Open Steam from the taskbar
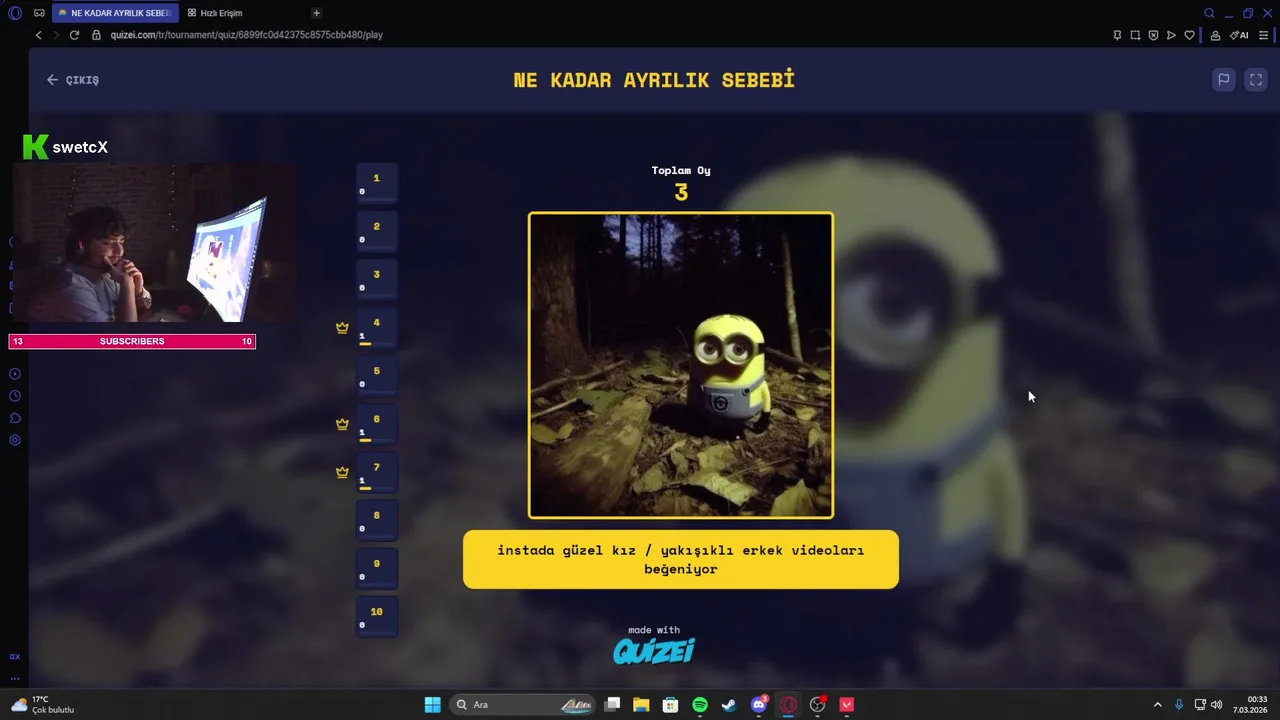 click(729, 705)
